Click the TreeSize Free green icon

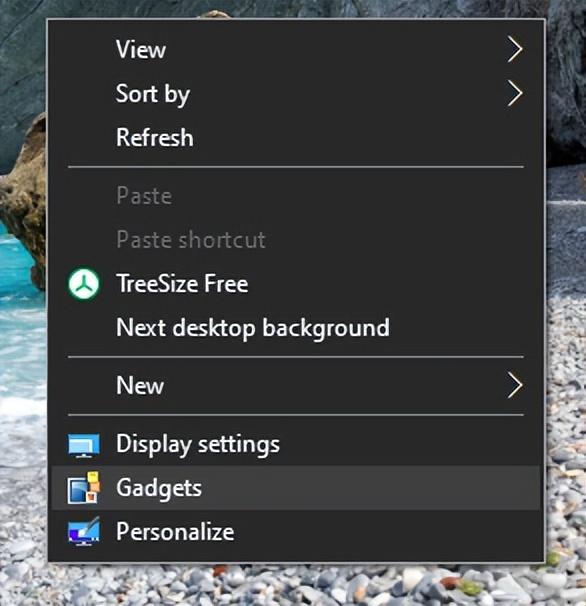[83, 284]
